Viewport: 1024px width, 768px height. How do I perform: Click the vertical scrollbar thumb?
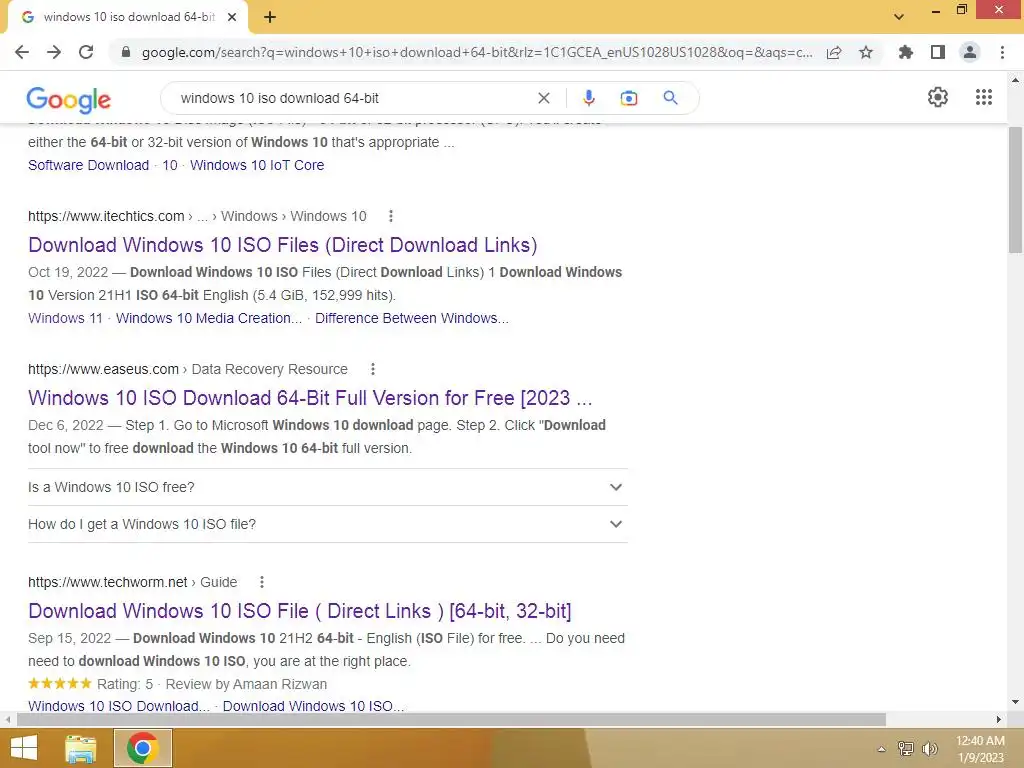click(1015, 189)
